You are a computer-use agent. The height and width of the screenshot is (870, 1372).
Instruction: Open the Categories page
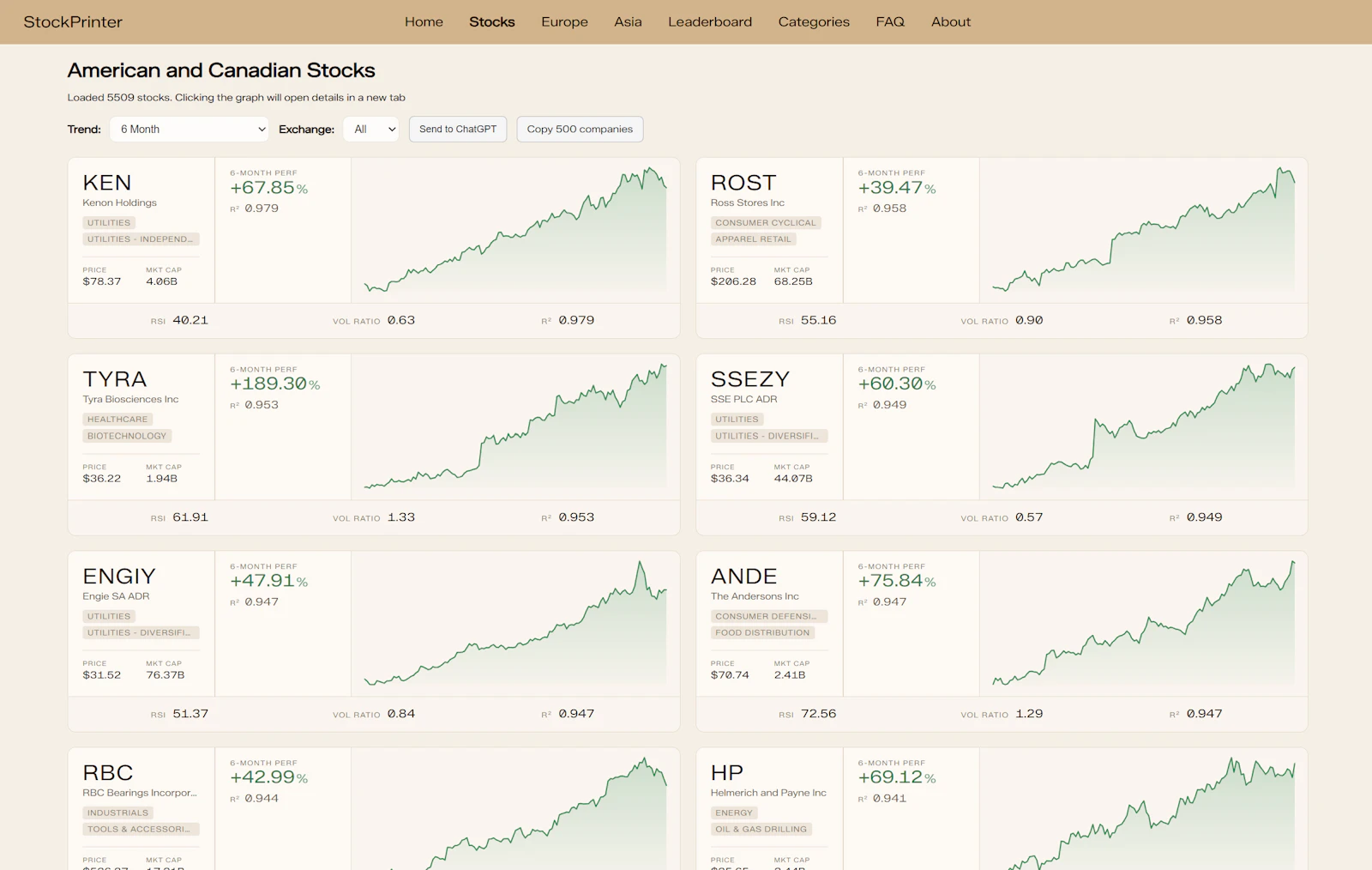[814, 22]
